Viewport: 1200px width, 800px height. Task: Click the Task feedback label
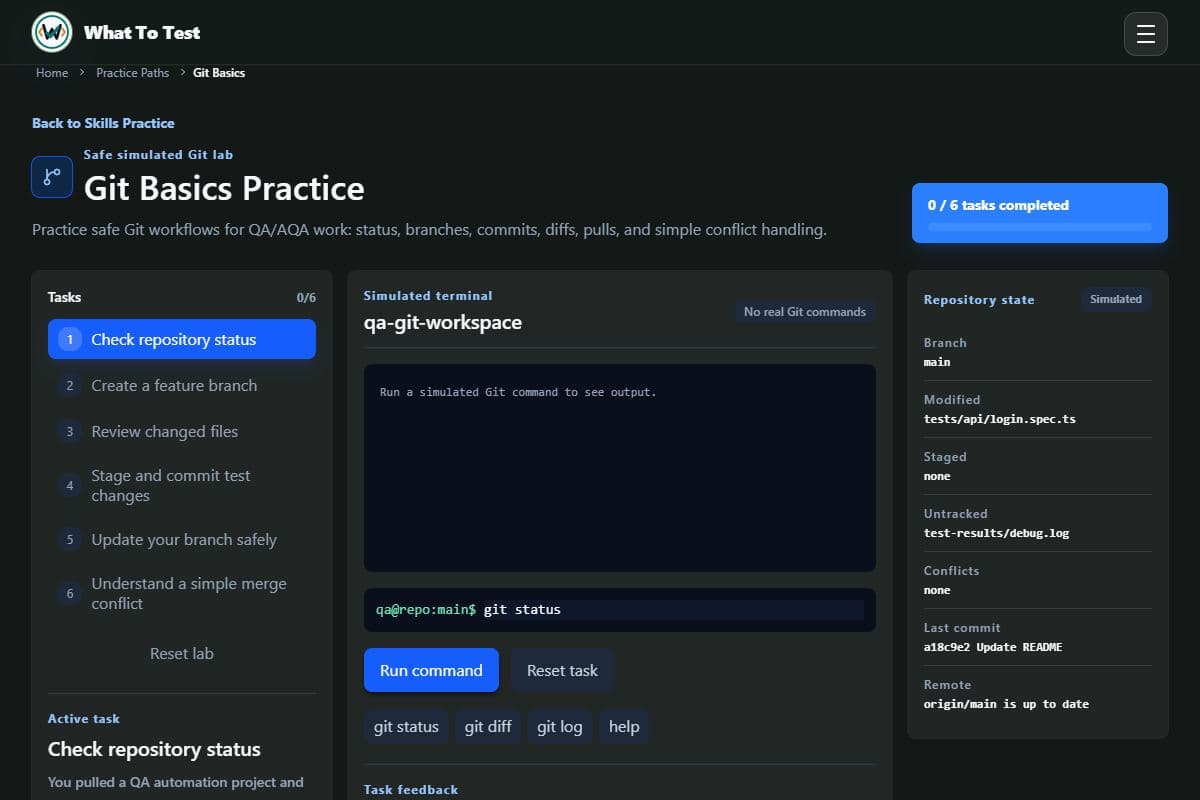(411, 790)
